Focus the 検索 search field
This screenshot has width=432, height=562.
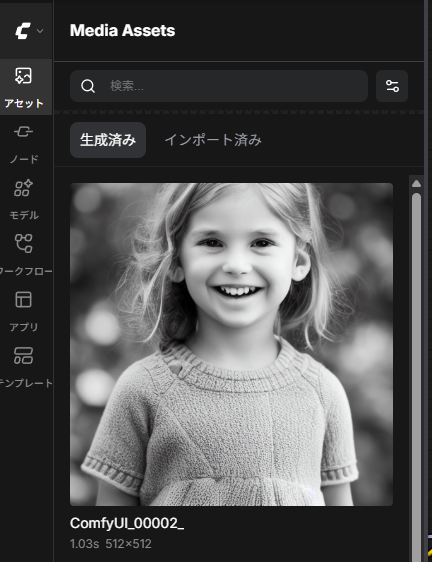(x=219, y=86)
